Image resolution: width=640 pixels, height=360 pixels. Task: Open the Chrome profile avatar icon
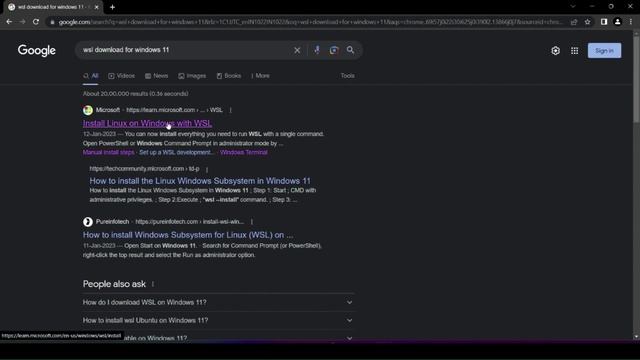tap(618, 22)
